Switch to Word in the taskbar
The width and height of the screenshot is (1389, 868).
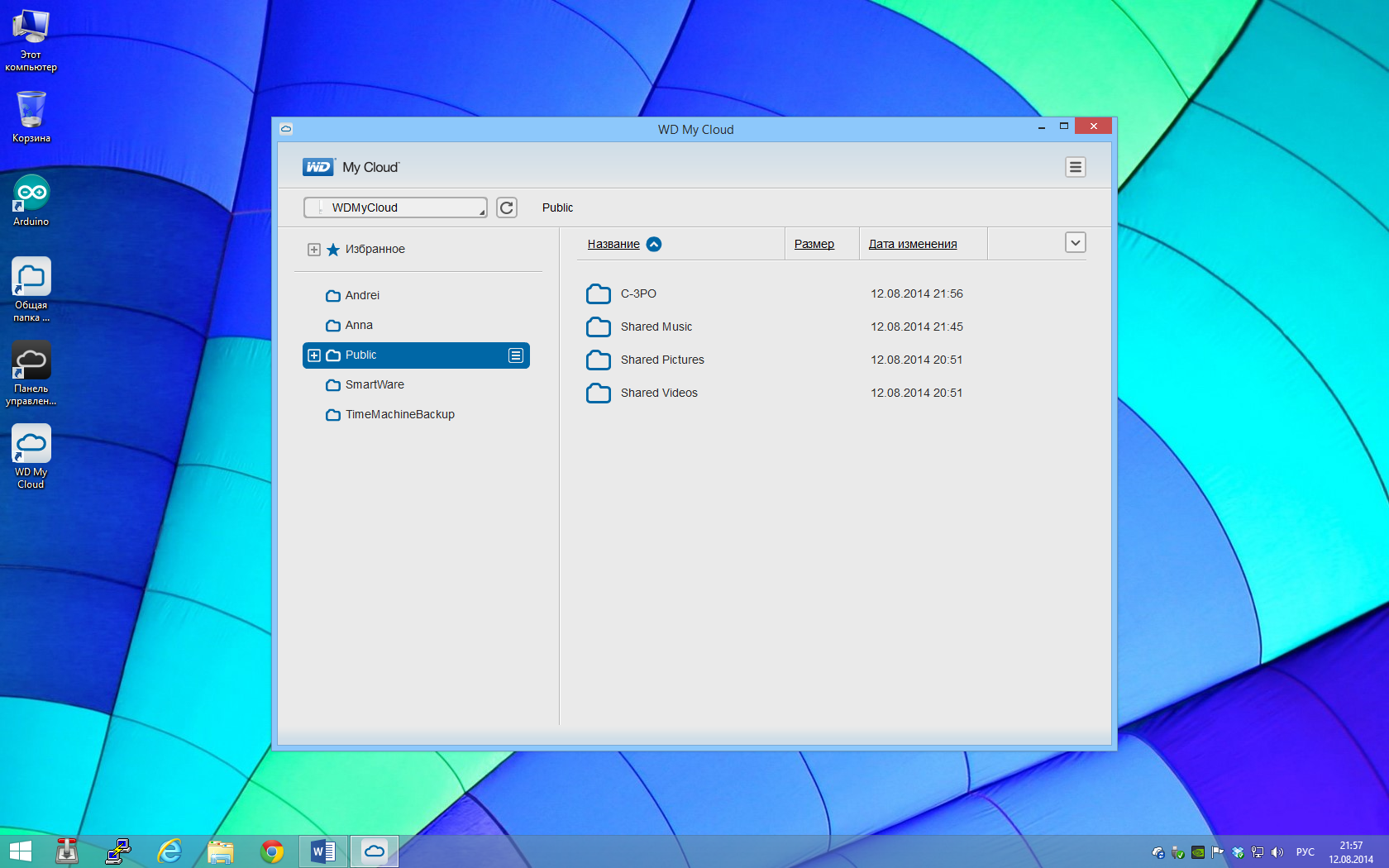point(323,851)
